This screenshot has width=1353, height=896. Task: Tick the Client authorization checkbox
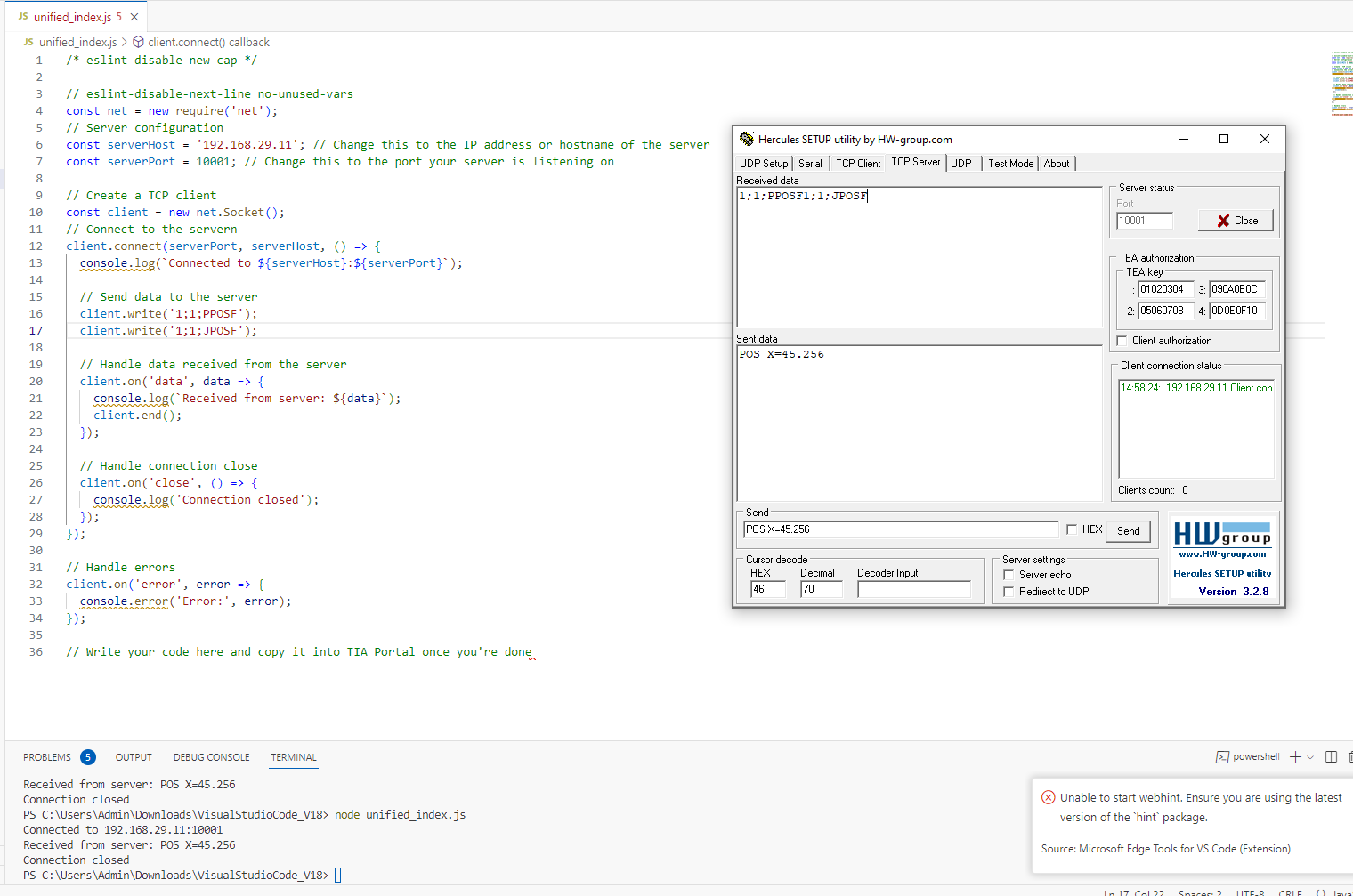(1122, 341)
